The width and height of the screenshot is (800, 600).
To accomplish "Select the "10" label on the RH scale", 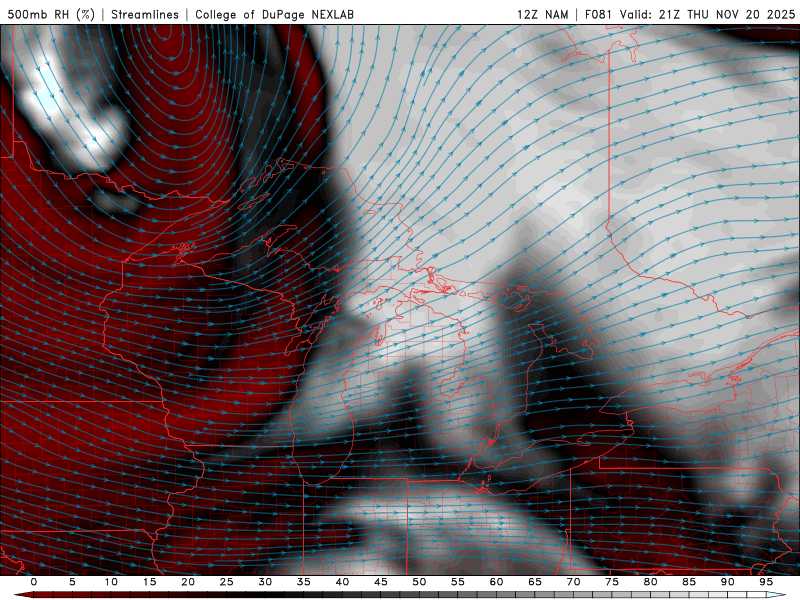I will (111, 582).
